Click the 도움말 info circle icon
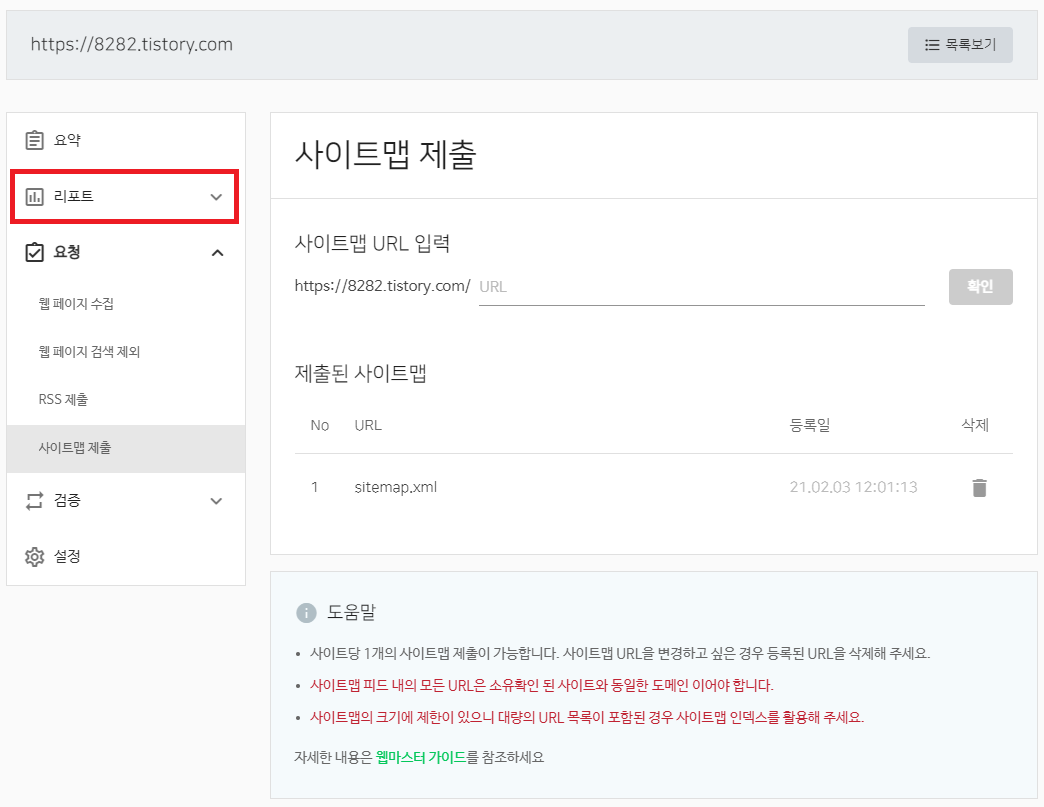Image resolution: width=1044 pixels, height=807 pixels. (306, 613)
